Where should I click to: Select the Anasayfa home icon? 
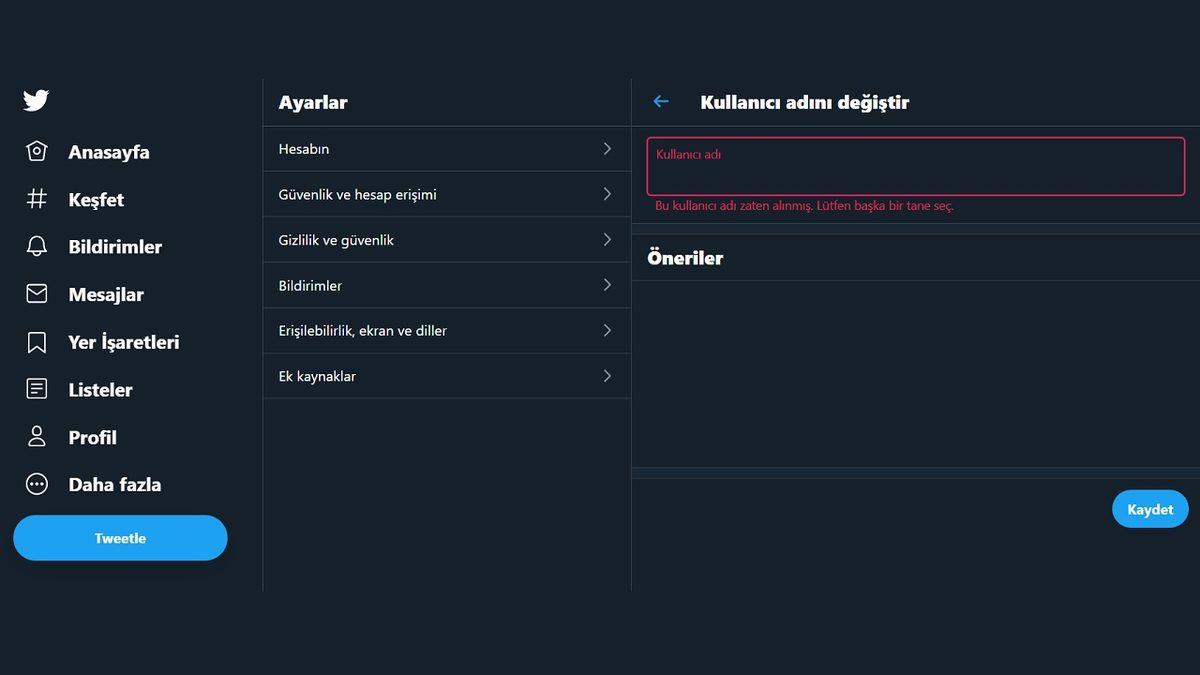click(x=36, y=151)
